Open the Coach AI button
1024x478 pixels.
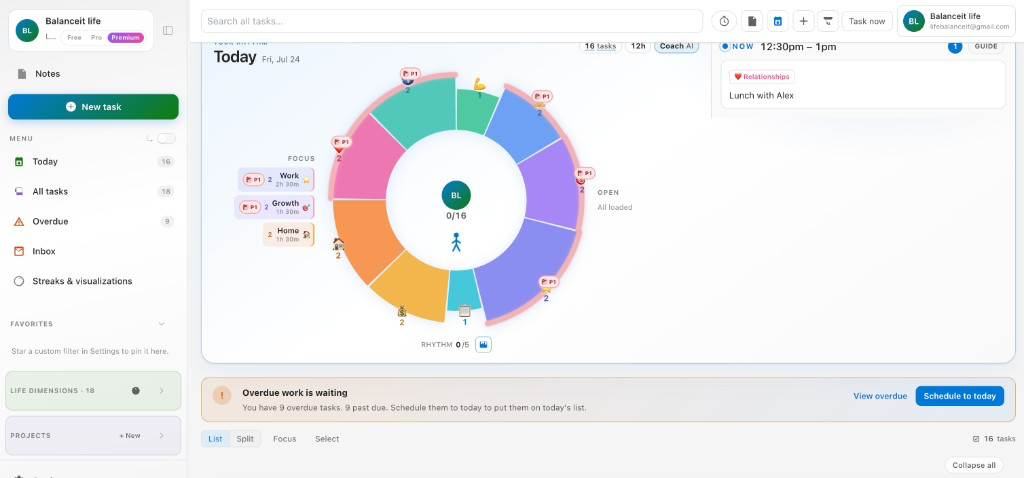tap(676, 46)
